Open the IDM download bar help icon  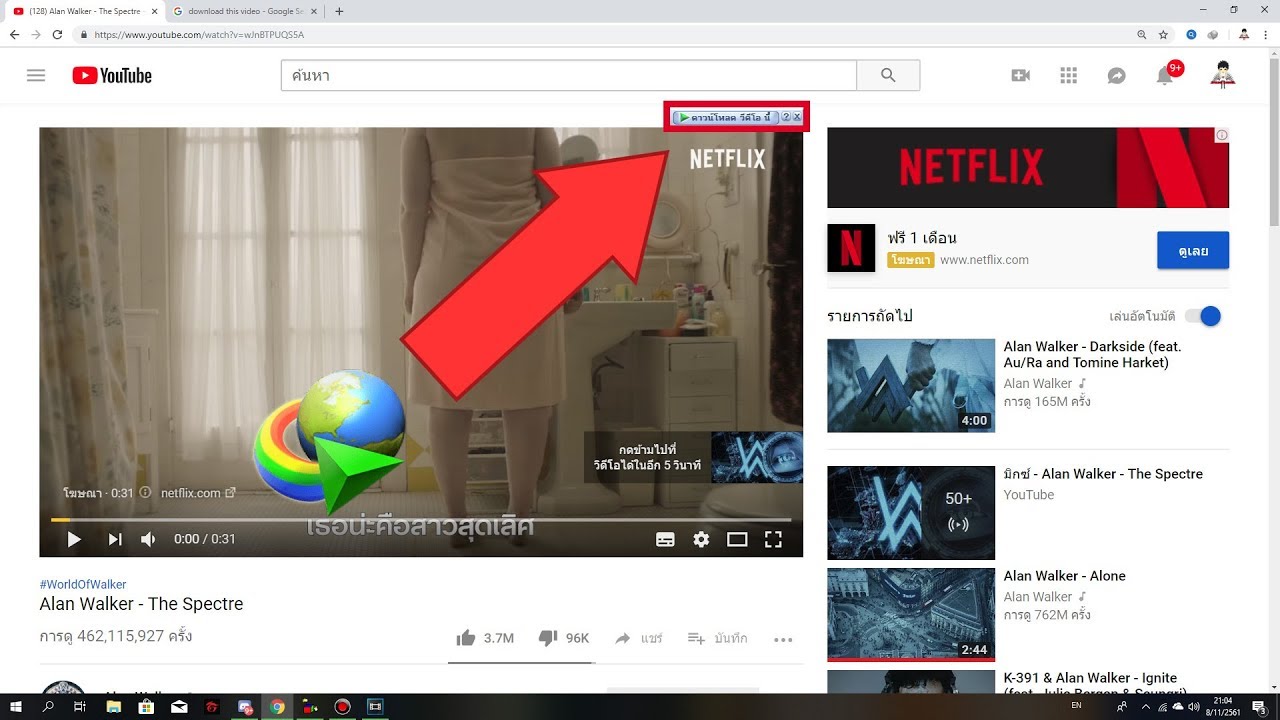click(786, 117)
